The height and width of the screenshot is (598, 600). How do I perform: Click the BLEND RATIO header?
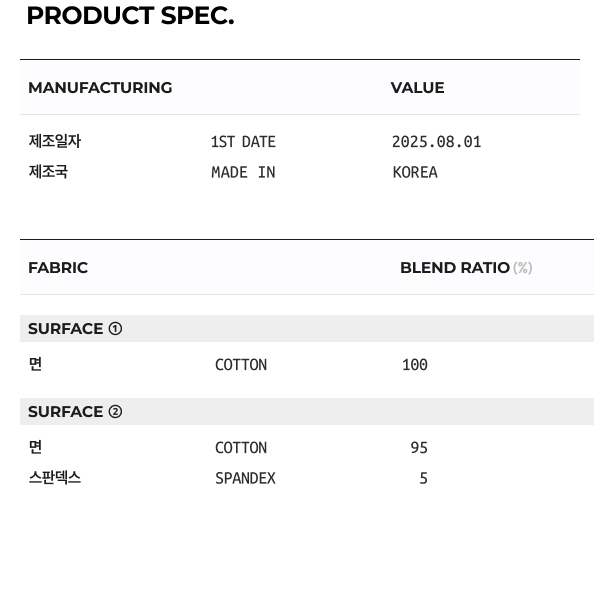point(455,268)
